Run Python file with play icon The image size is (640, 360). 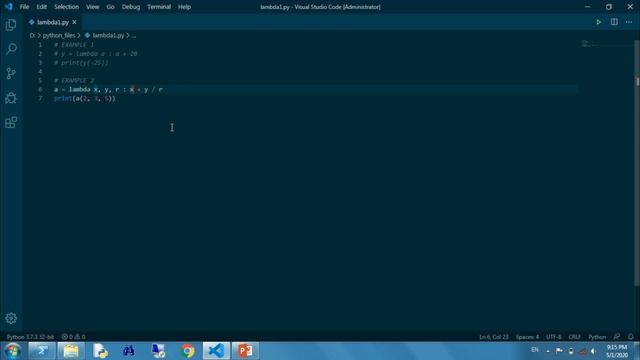pyautogui.click(x=599, y=22)
